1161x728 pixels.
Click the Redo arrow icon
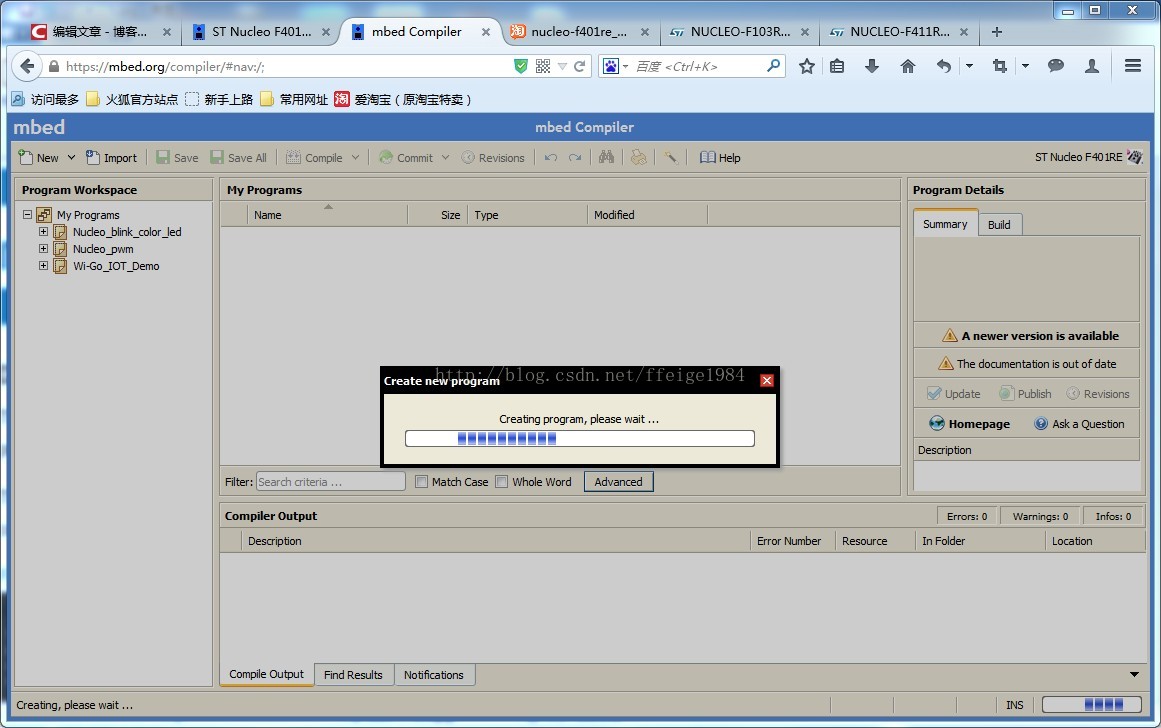(575, 158)
